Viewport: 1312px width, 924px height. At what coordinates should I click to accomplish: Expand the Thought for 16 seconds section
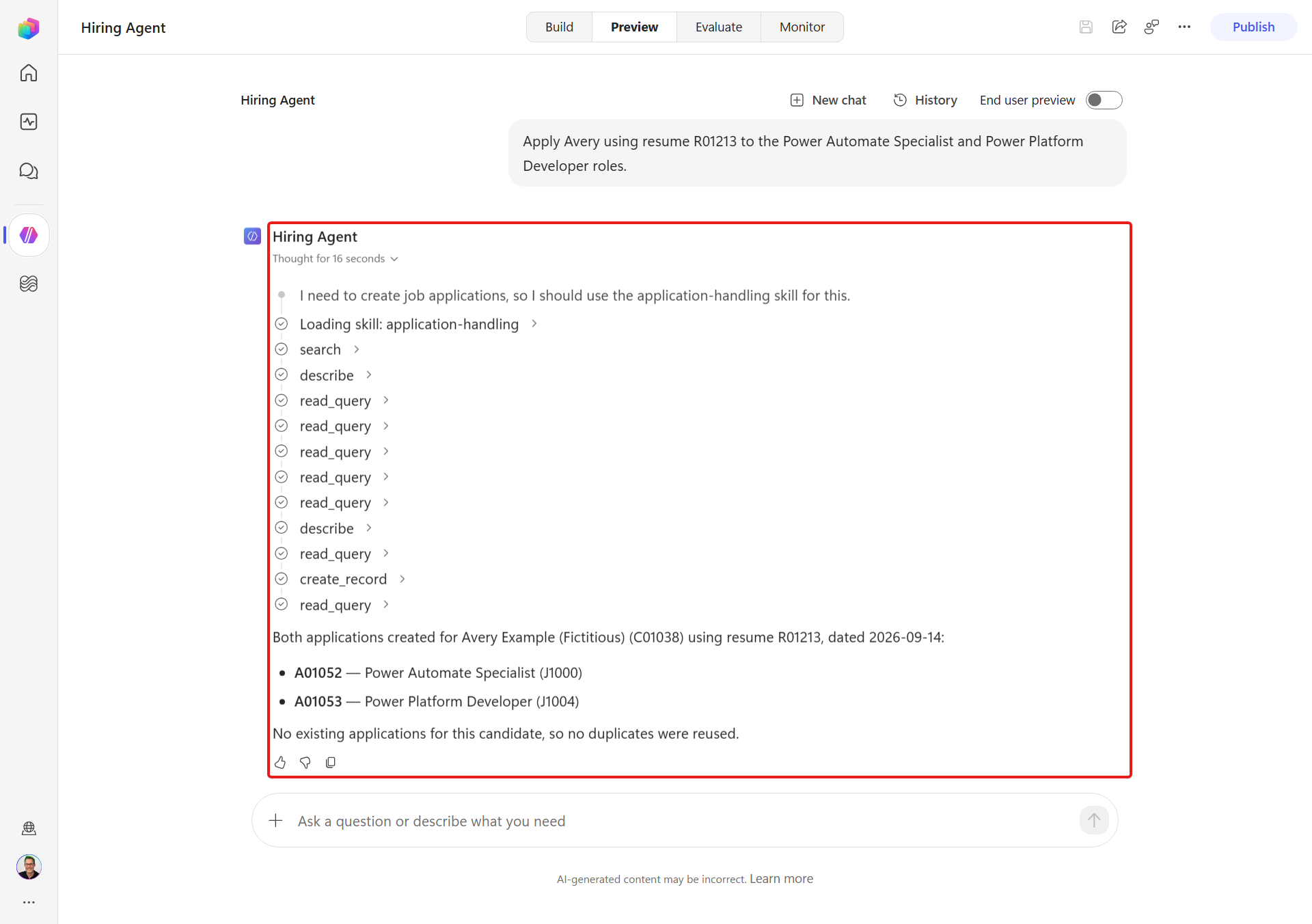pyautogui.click(x=336, y=258)
